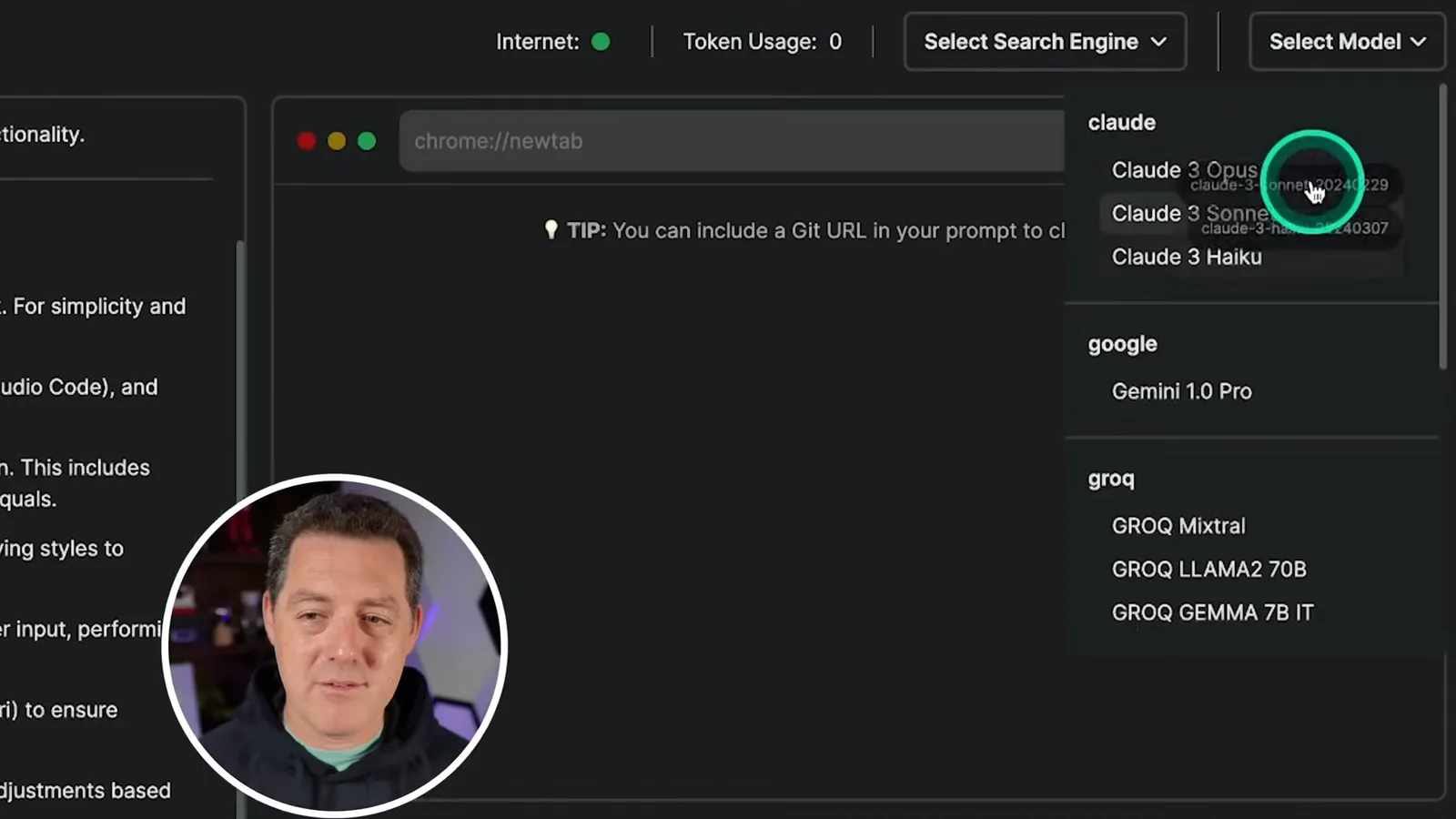Viewport: 1456px width, 819px height.
Task: Select the Gemini 1.0 Pro model
Action: 1181,391
